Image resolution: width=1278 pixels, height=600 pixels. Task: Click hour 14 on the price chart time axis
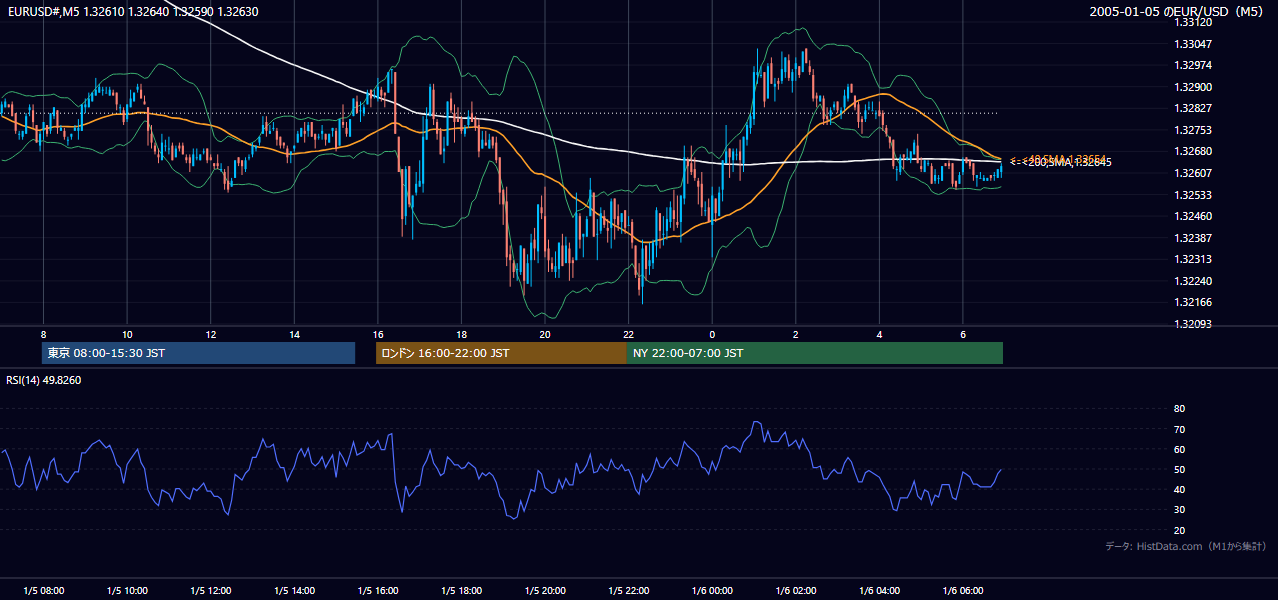[x=294, y=334]
